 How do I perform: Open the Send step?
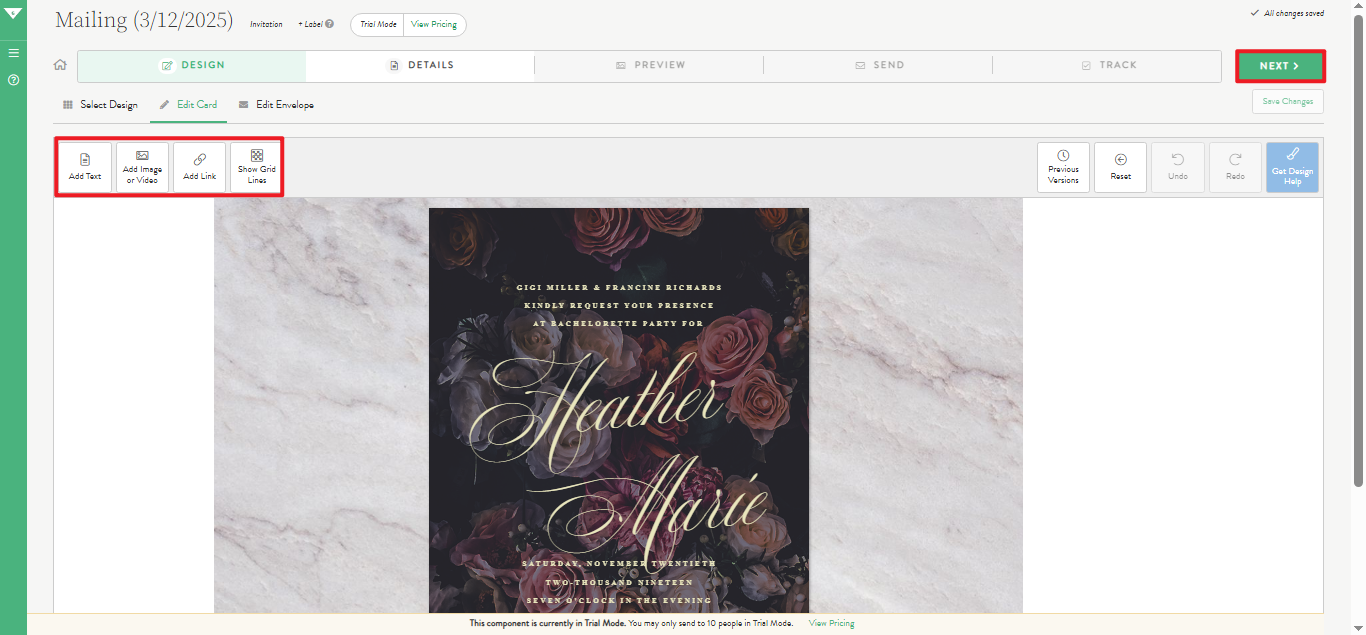click(x=878, y=66)
